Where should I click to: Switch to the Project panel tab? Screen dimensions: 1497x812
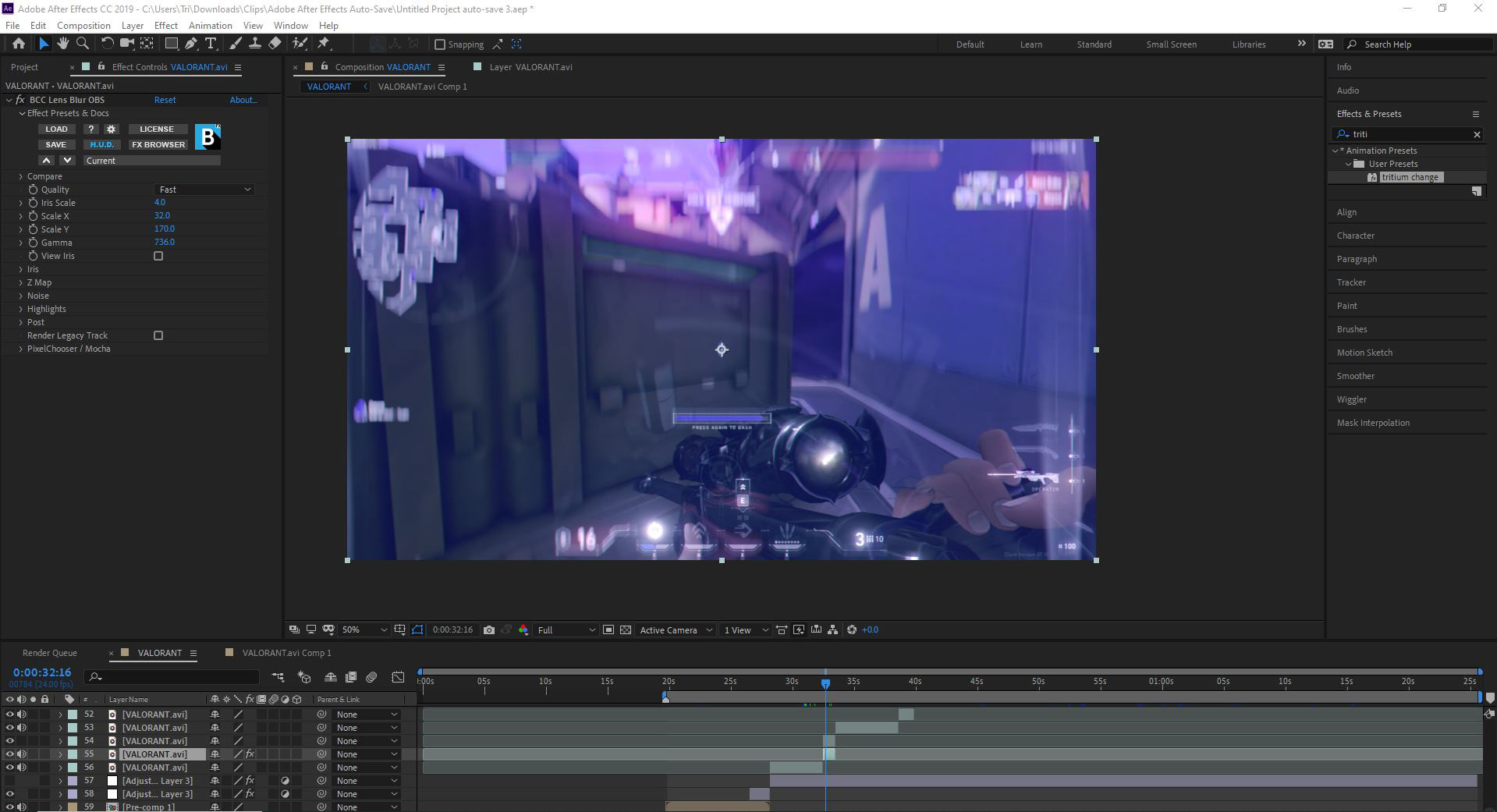pyautogui.click(x=24, y=67)
